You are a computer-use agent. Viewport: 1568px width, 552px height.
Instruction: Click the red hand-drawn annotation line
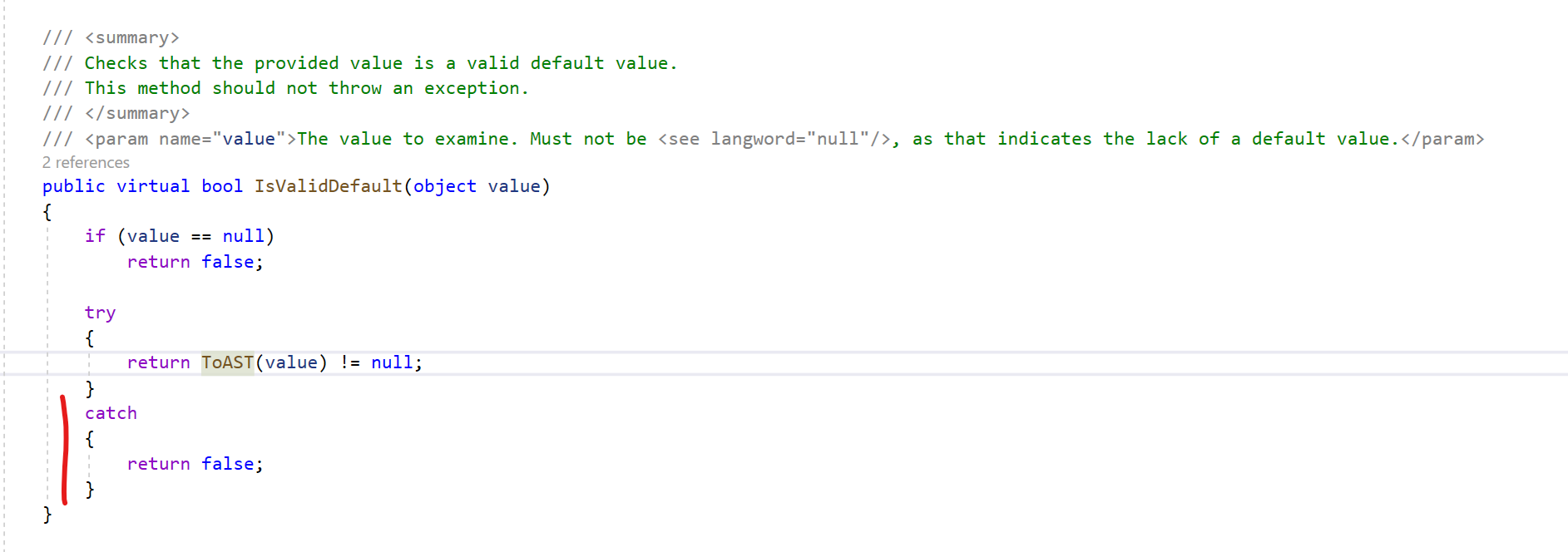[x=65, y=450]
